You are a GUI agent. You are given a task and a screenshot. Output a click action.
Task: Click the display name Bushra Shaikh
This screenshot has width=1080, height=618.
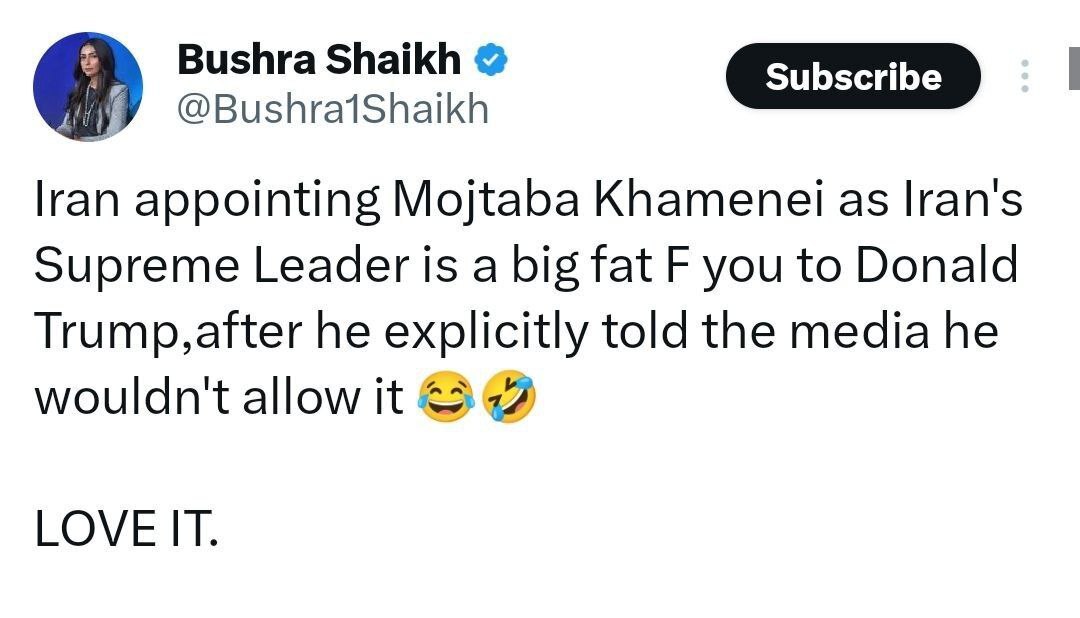(x=318, y=60)
